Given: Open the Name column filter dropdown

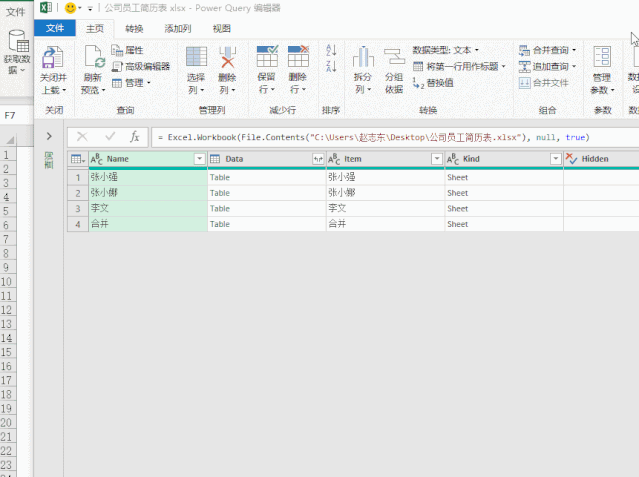Looking at the screenshot, I should (200, 159).
